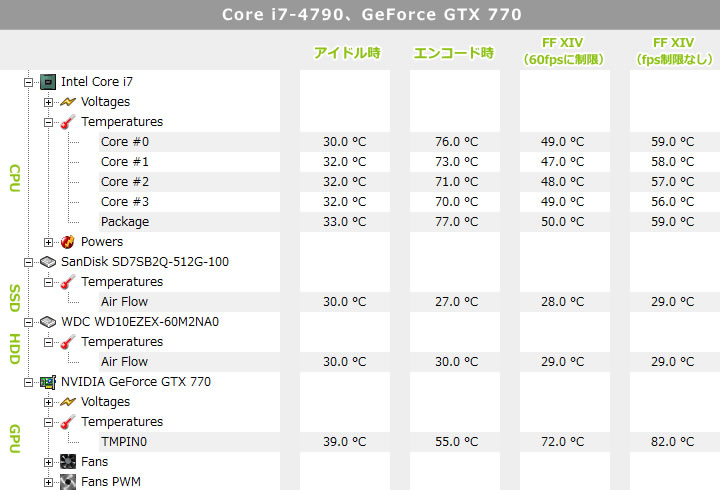The width and height of the screenshot is (720, 490).
Task: Click the GPU Voltages lightning icon
Action: (68, 402)
